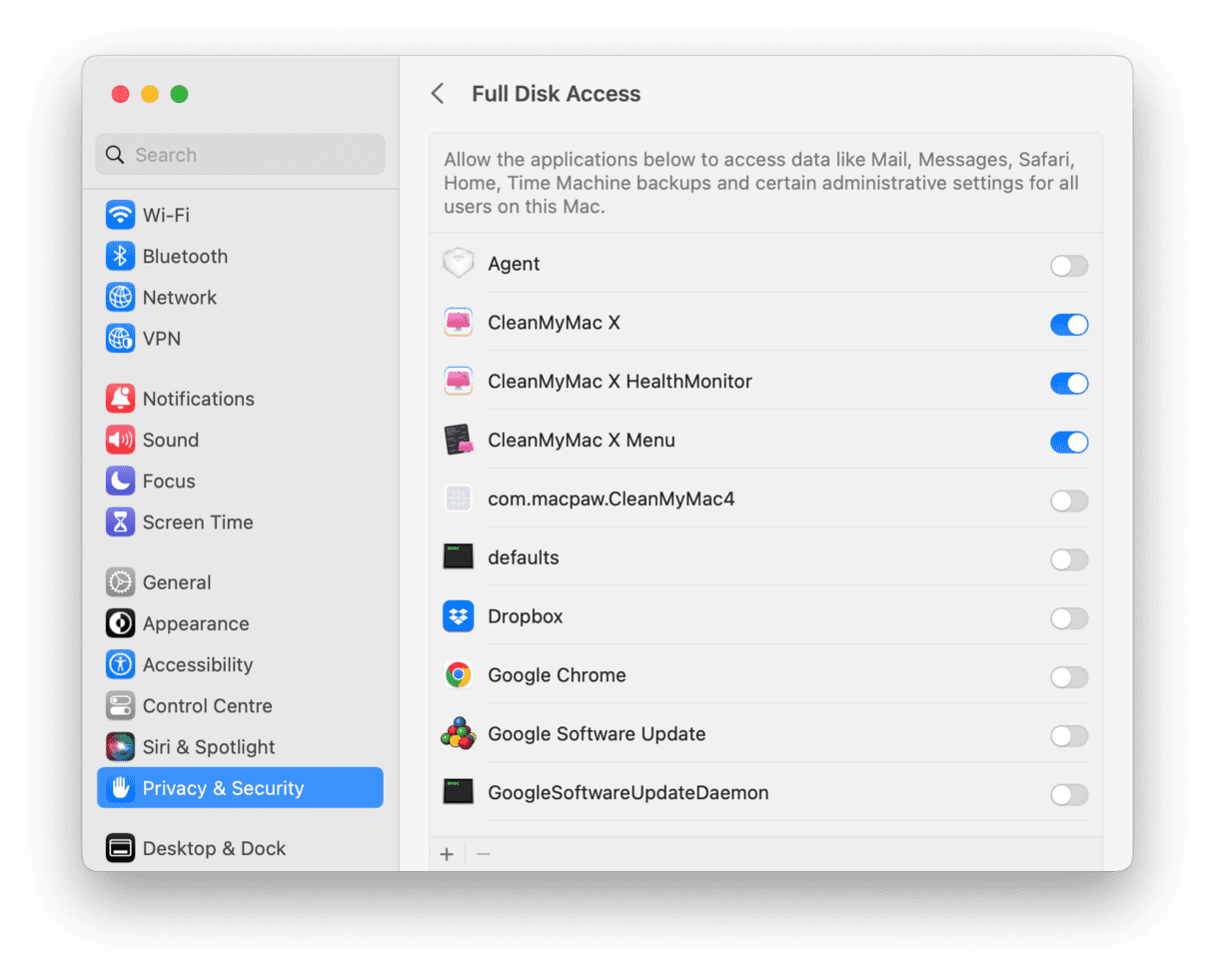This screenshot has width=1215, height=980.
Task: Click the Control Centre icon
Action: [x=120, y=705]
